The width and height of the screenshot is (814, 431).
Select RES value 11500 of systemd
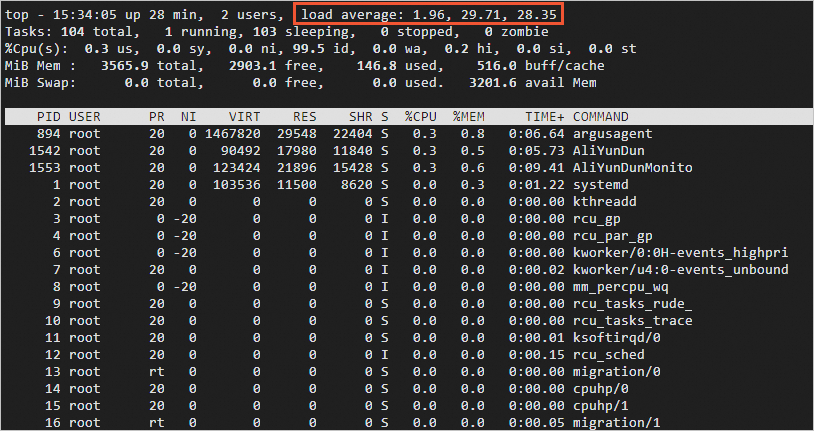pos(296,185)
